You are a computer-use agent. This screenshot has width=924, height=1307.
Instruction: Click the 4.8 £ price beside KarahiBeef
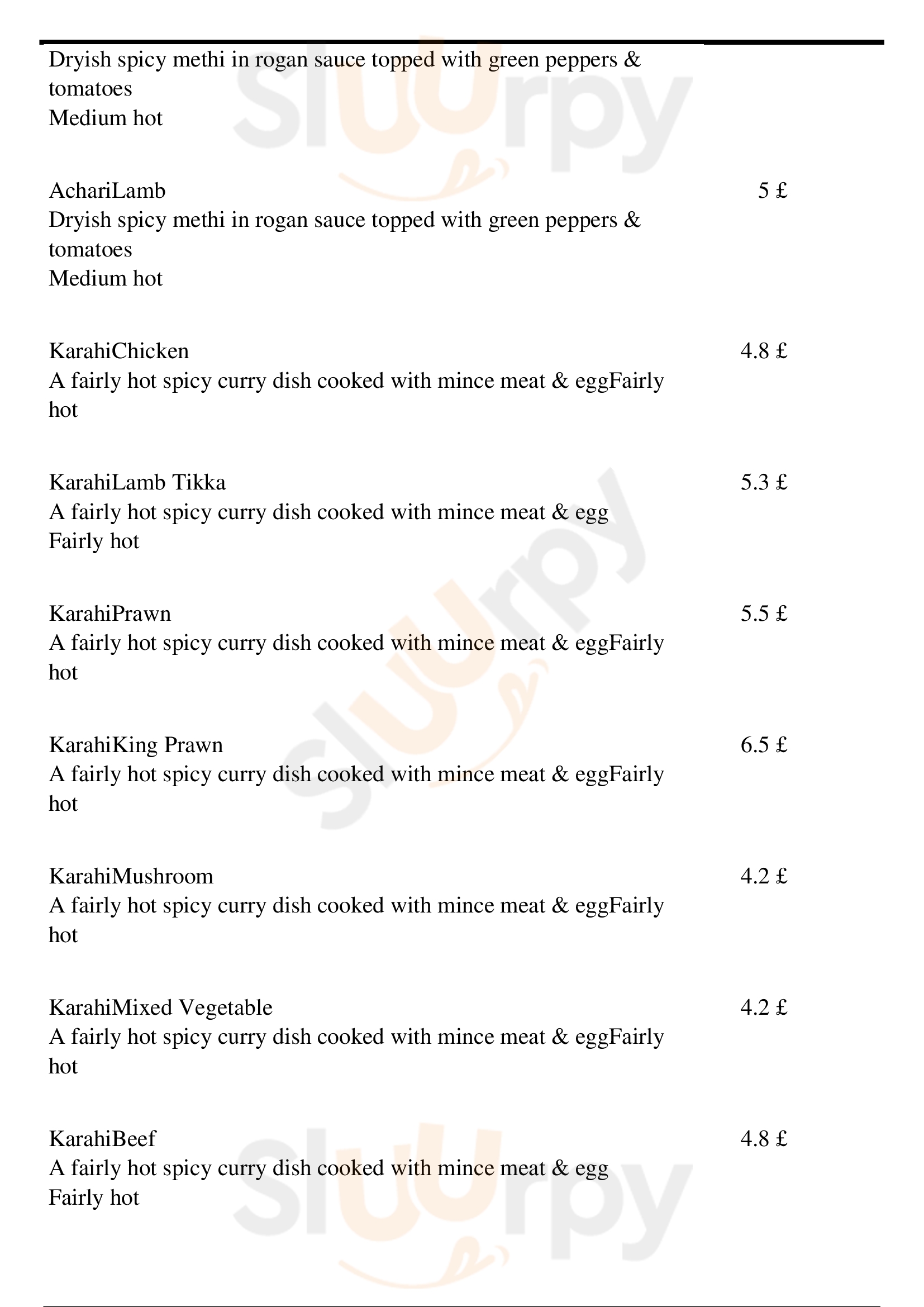point(764,1138)
